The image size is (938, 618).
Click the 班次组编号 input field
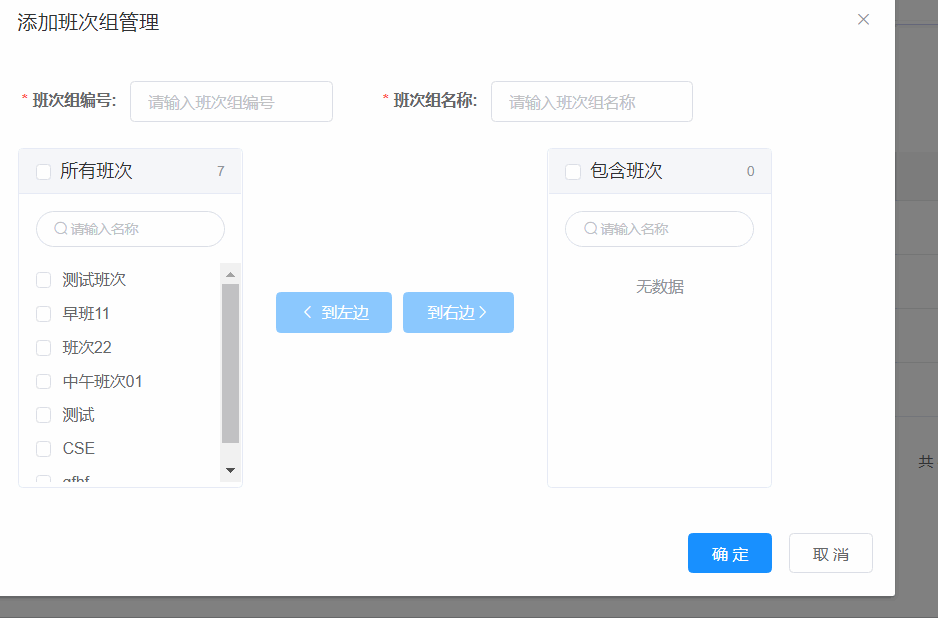(x=231, y=101)
